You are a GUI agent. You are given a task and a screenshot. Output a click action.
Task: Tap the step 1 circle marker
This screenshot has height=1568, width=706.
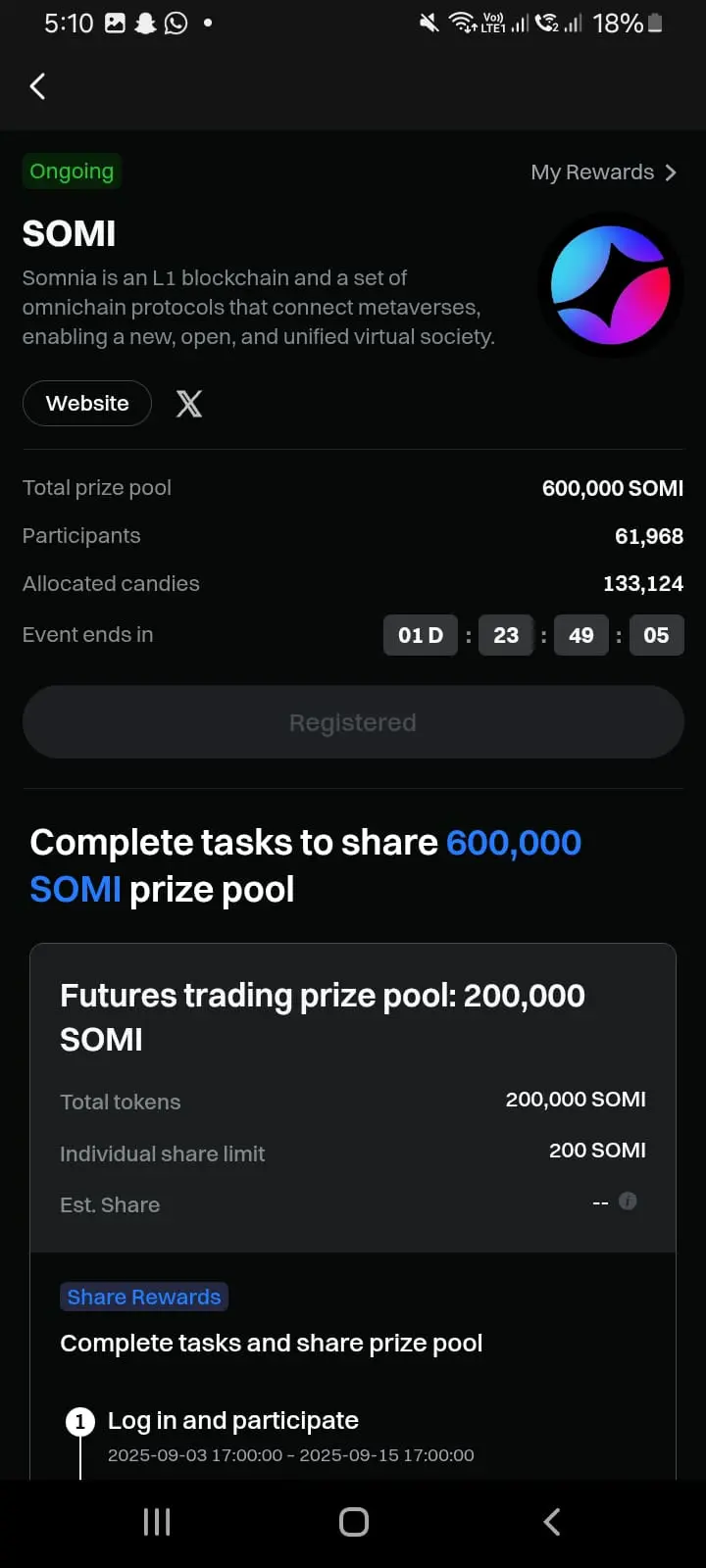click(80, 1421)
